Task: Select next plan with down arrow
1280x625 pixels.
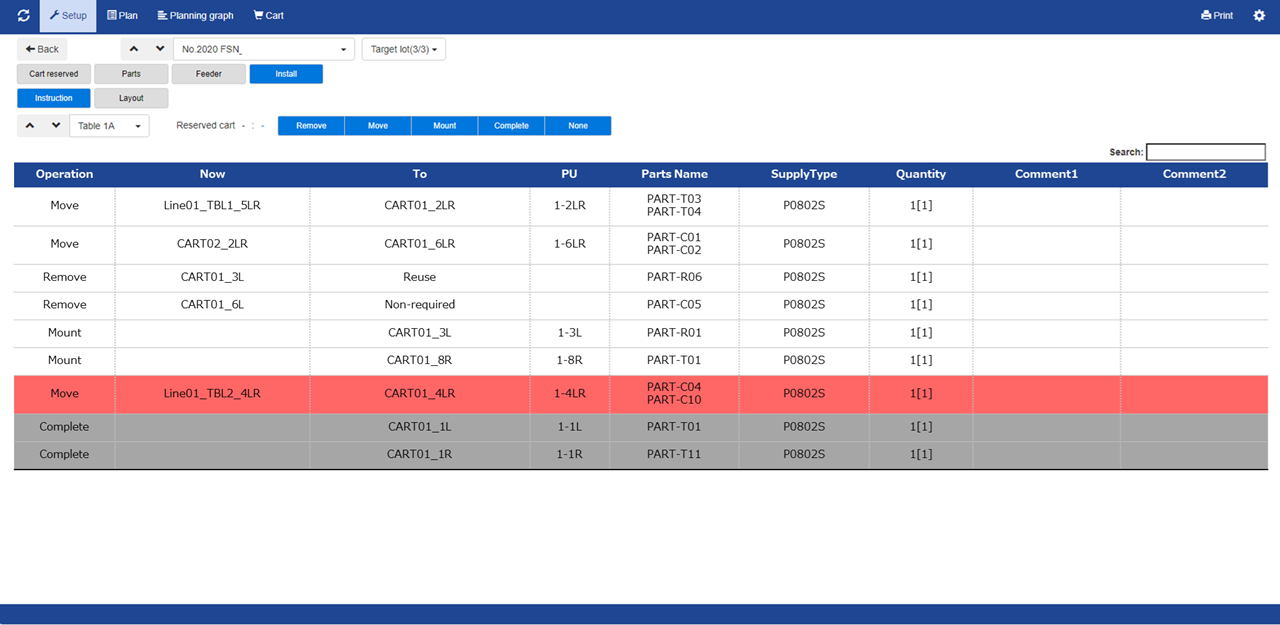Action: (159, 49)
